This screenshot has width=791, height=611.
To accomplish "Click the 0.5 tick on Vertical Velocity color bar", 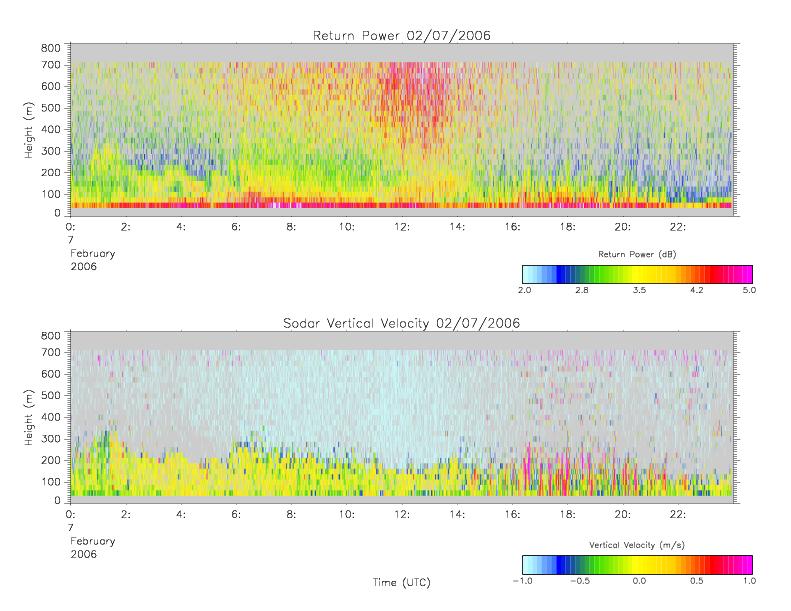I will (x=697, y=581).
